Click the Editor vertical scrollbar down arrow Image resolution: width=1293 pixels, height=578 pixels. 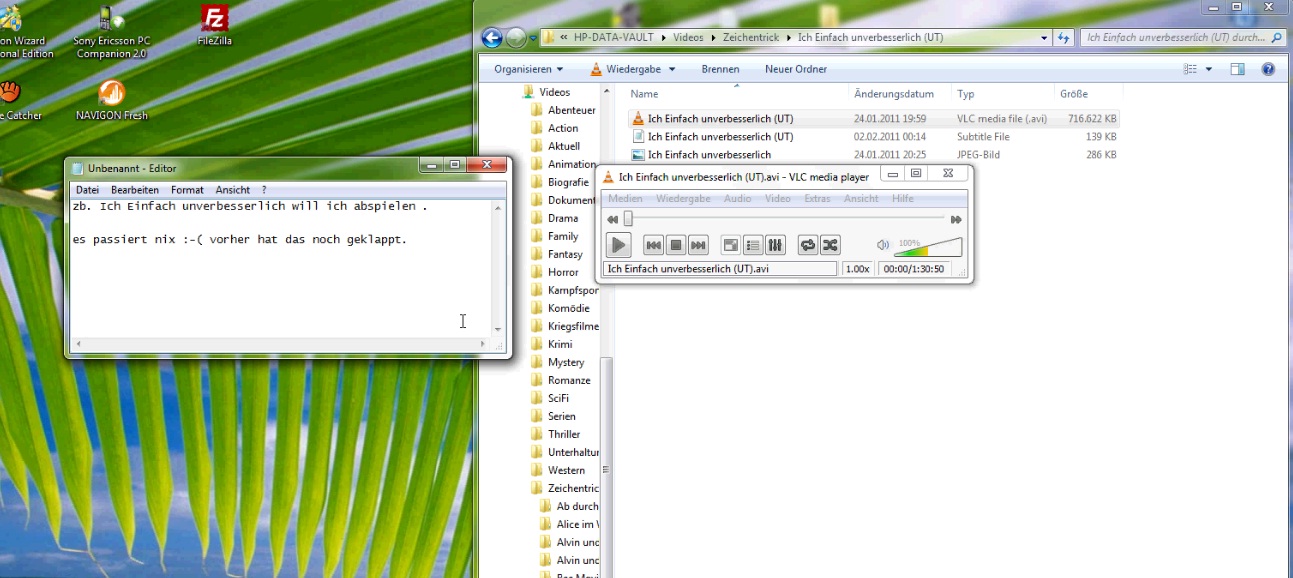point(498,329)
